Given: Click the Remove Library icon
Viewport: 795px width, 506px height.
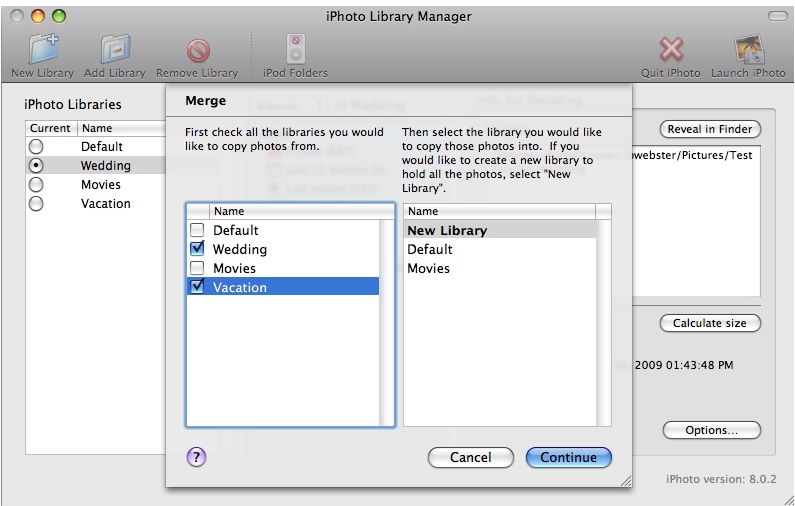Looking at the screenshot, I should 197,50.
